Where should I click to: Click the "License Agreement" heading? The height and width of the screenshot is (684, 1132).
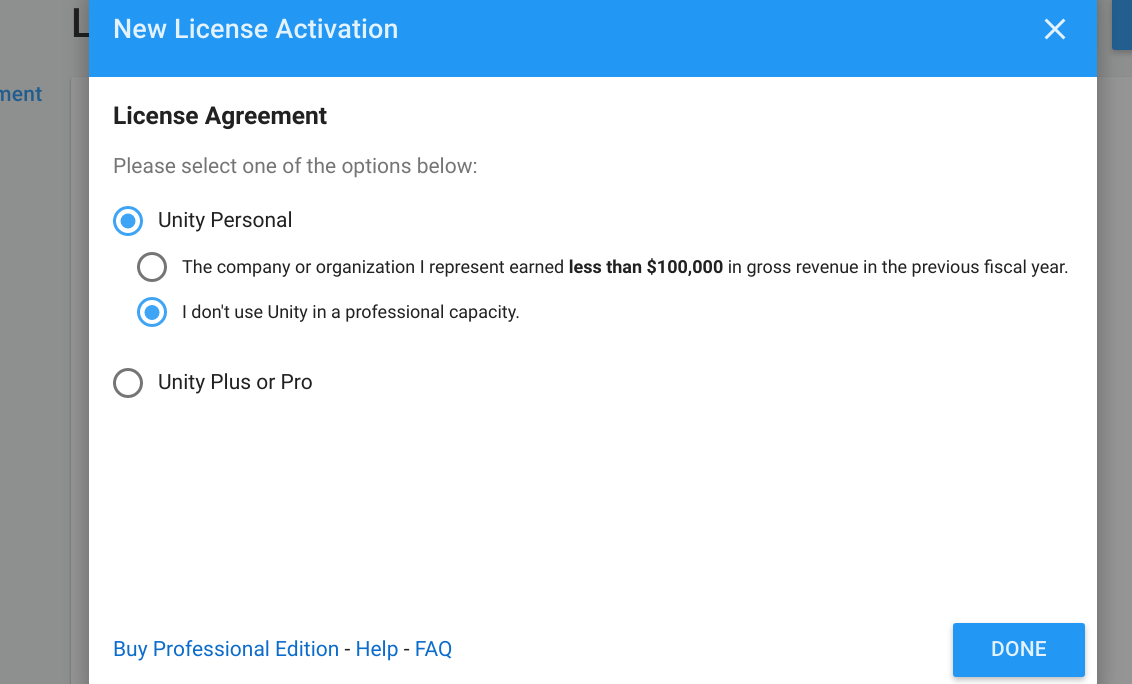[220, 116]
